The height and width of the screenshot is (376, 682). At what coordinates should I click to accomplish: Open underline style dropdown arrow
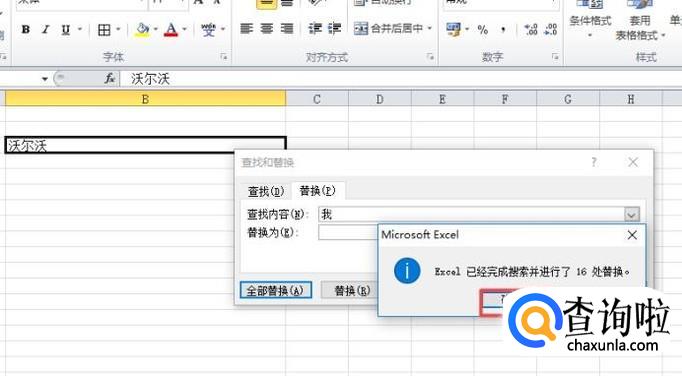(80, 30)
